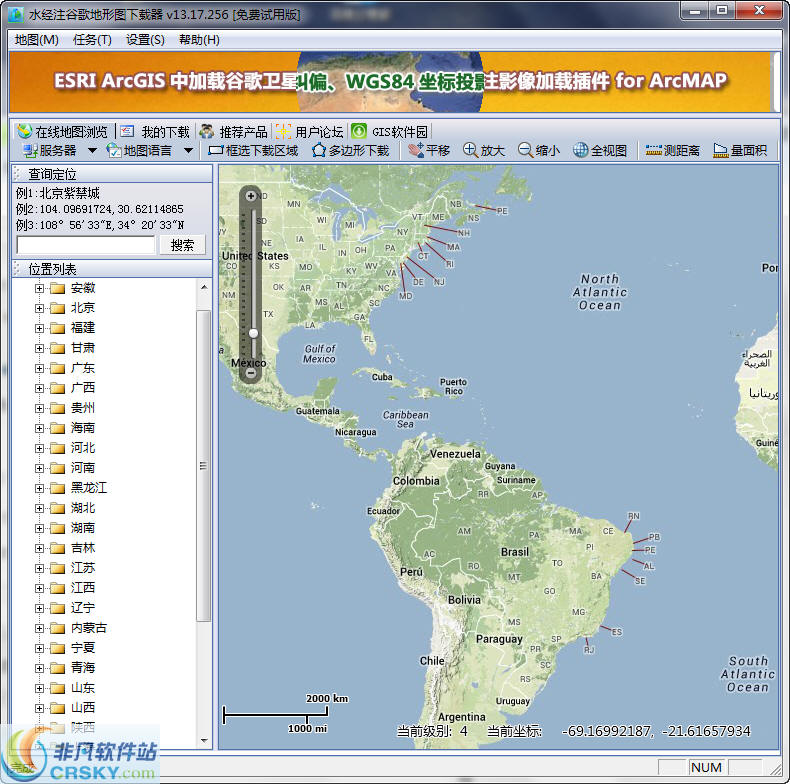Open the 任务(T) menu
Image resolution: width=790 pixels, height=784 pixels.
(92, 40)
